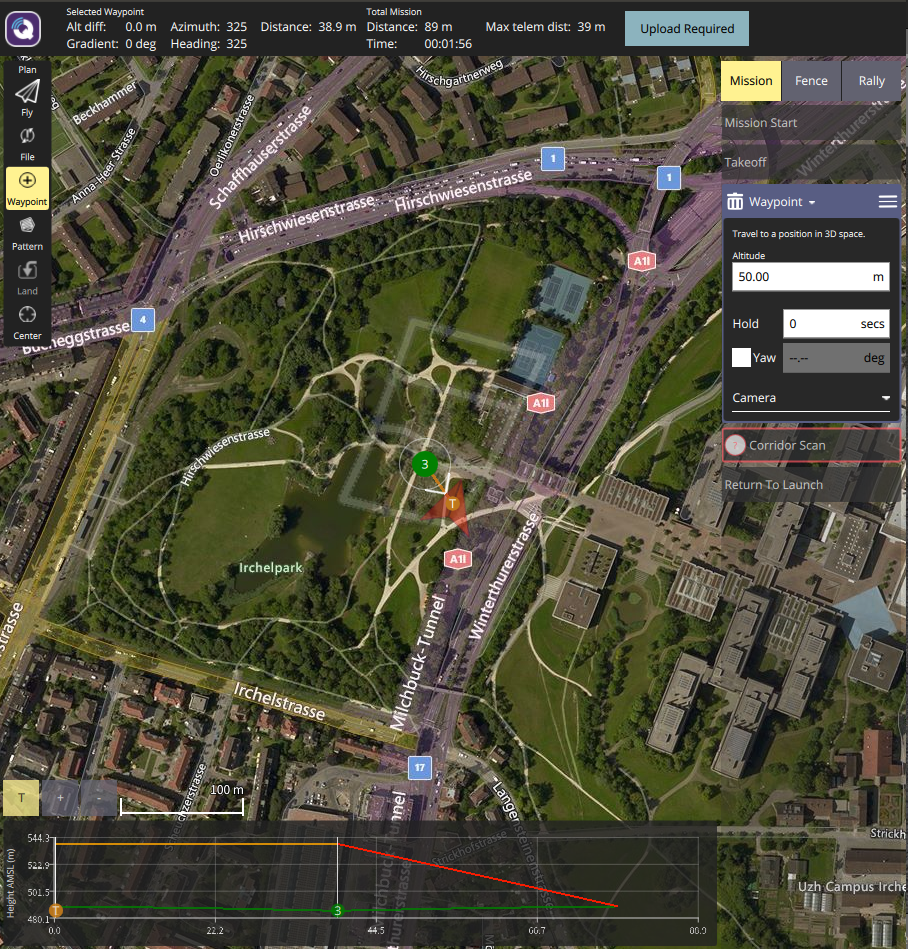Select the Mission Start item
The width and height of the screenshot is (908, 949).
[811, 123]
